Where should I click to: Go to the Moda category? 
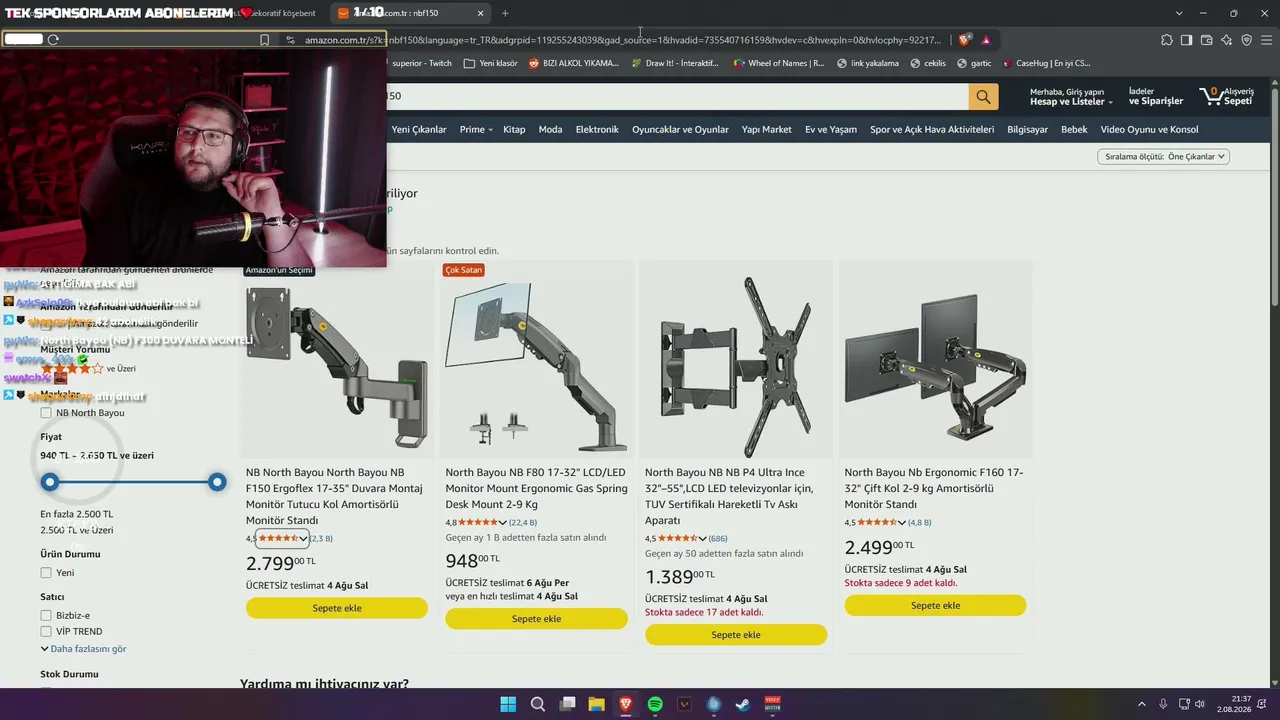point(550,130)
